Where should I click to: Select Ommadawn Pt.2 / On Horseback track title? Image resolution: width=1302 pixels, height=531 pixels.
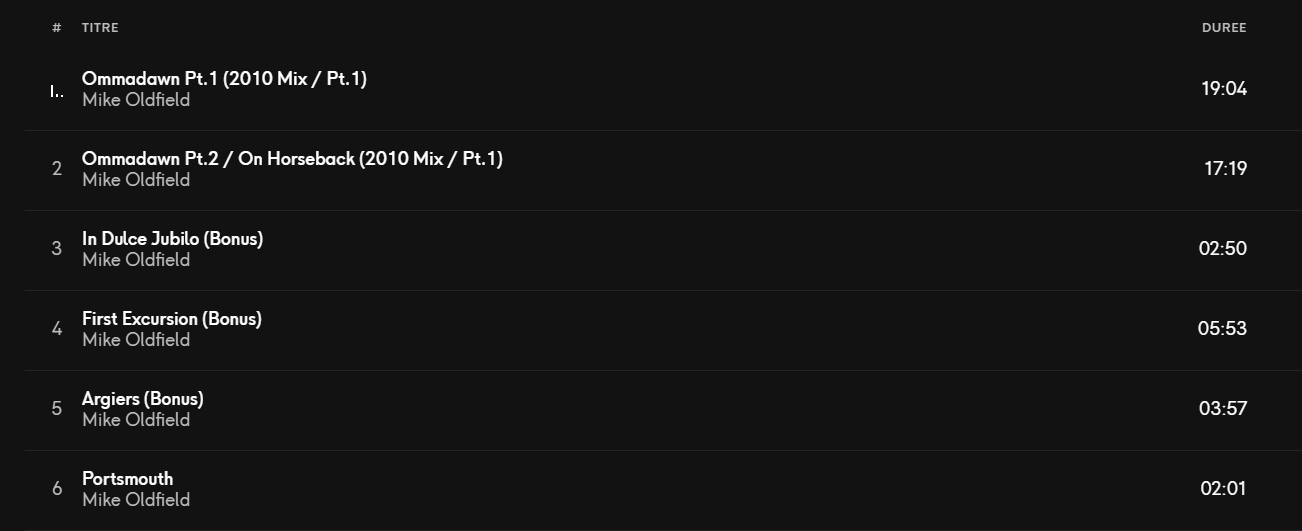(292, 158)
